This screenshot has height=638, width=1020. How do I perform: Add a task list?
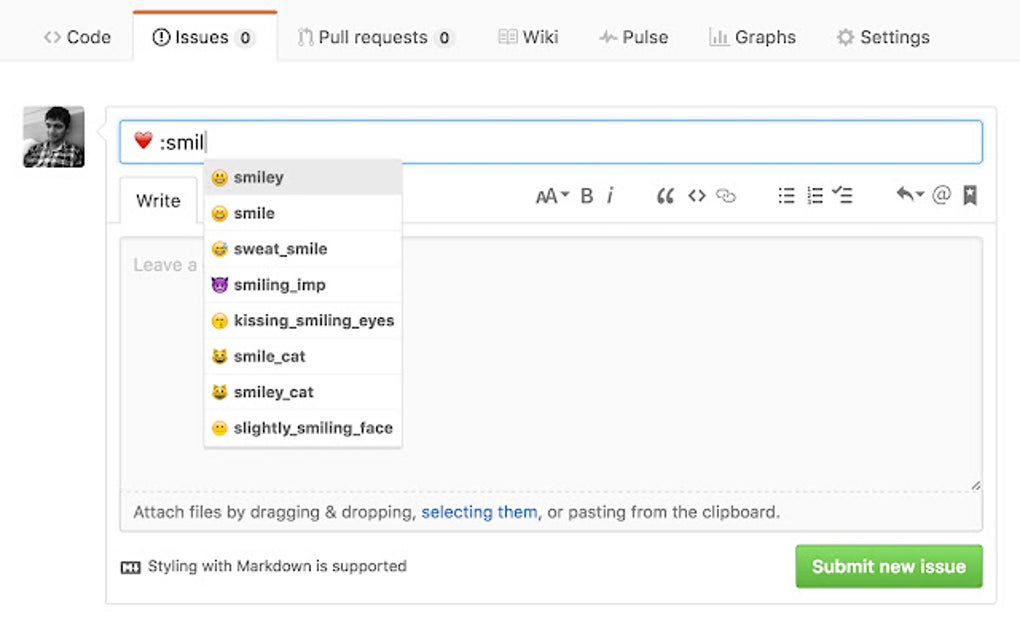pos(843,196)
